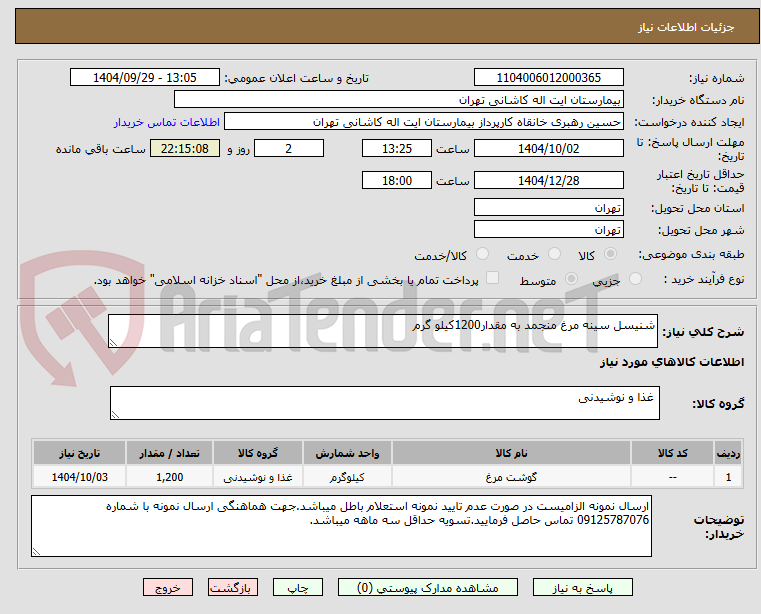This screenshot has height=614, width=761.
Task: Open مشاهده مدارک پیوستی (0) button
Action: coord(428,587)
